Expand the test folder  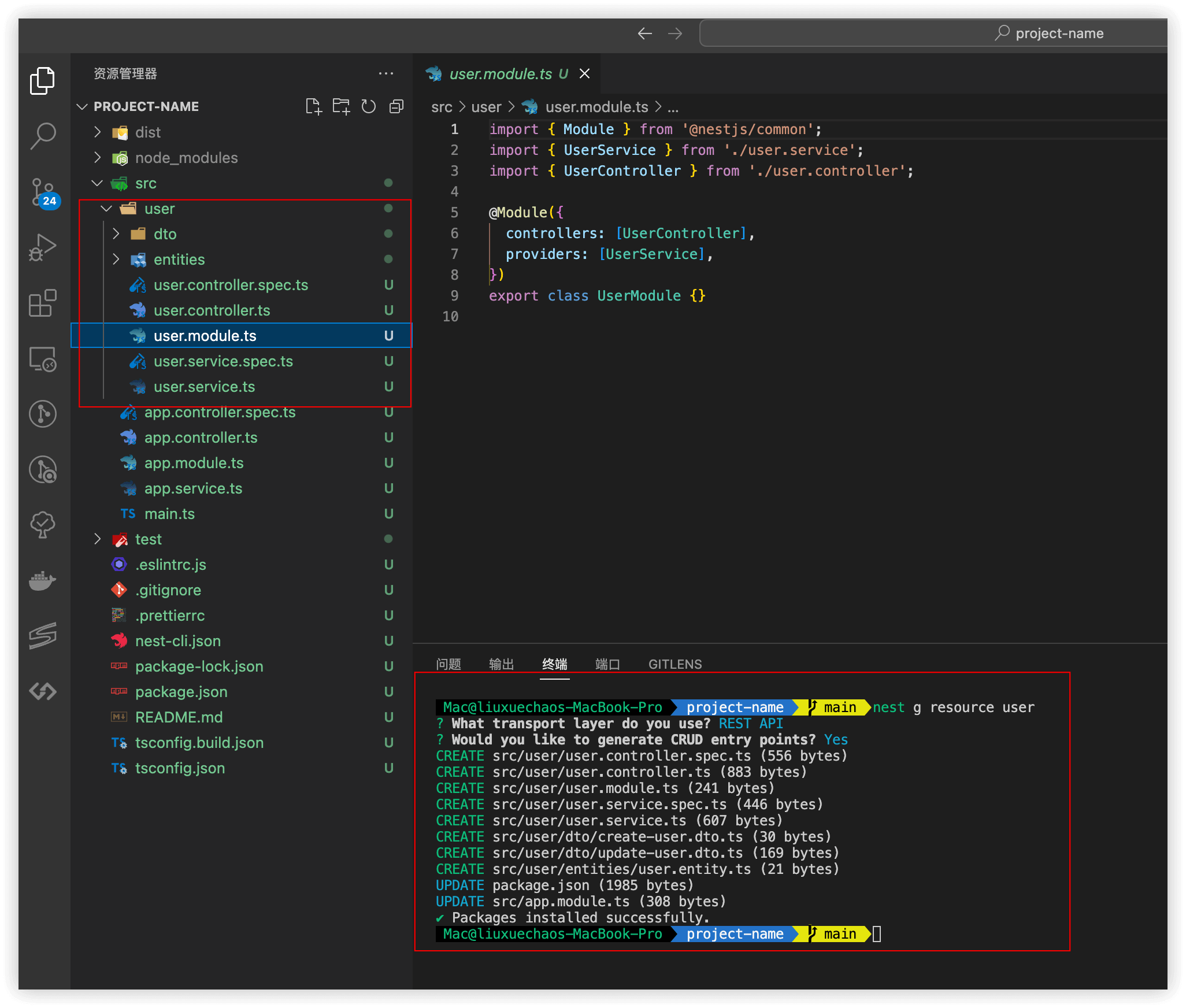tap(97, 539)
